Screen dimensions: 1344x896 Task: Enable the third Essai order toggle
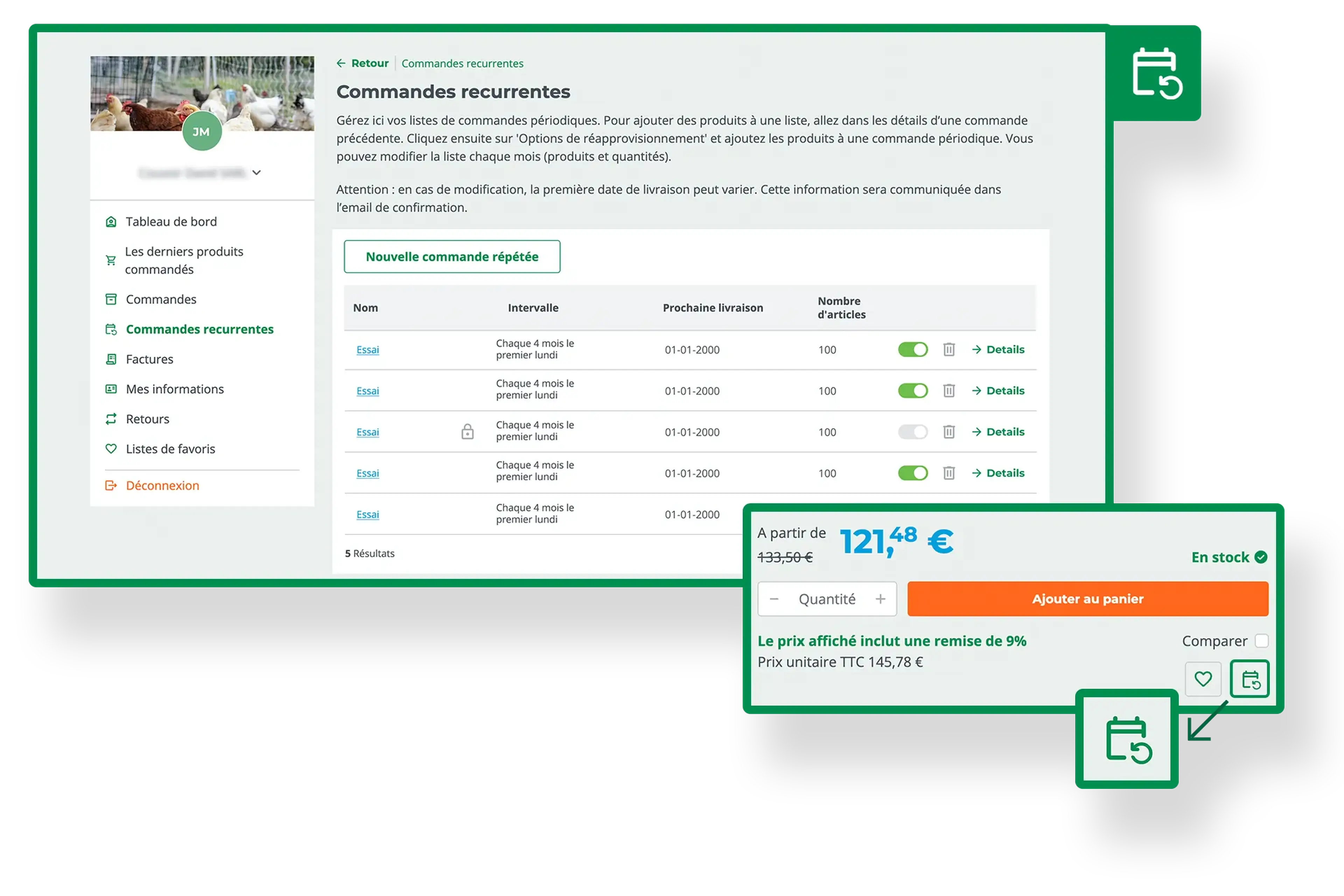(912, 432)
